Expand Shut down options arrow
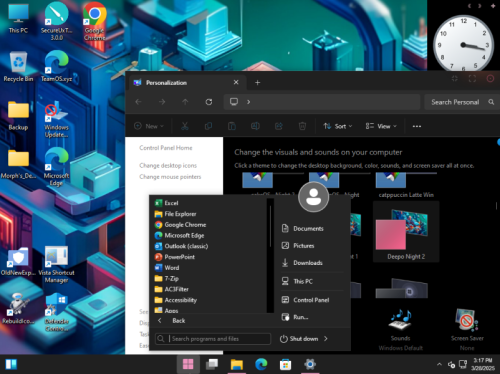 326,339
